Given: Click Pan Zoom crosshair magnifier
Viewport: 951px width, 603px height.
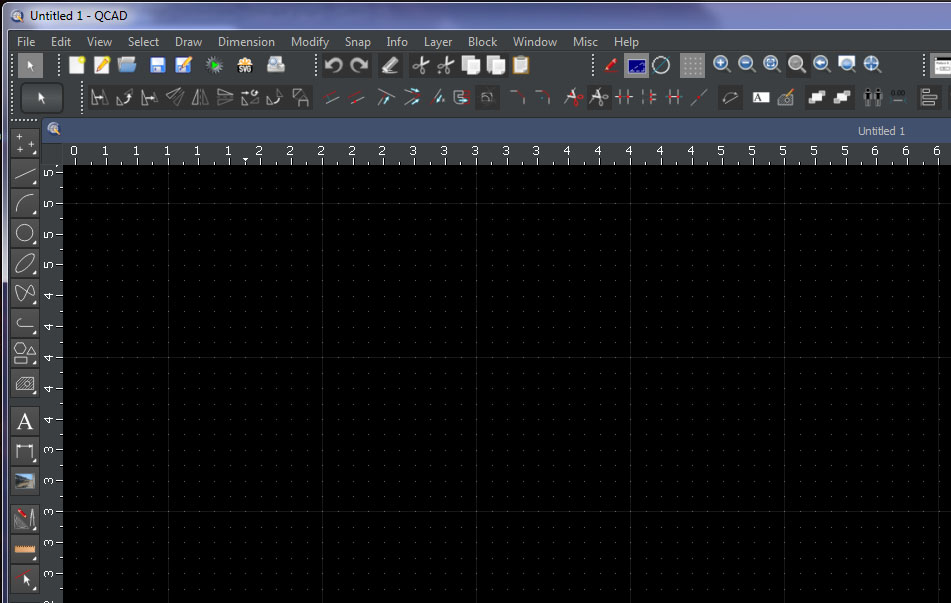Looking at the screenshot, I should tap(872, 64).
